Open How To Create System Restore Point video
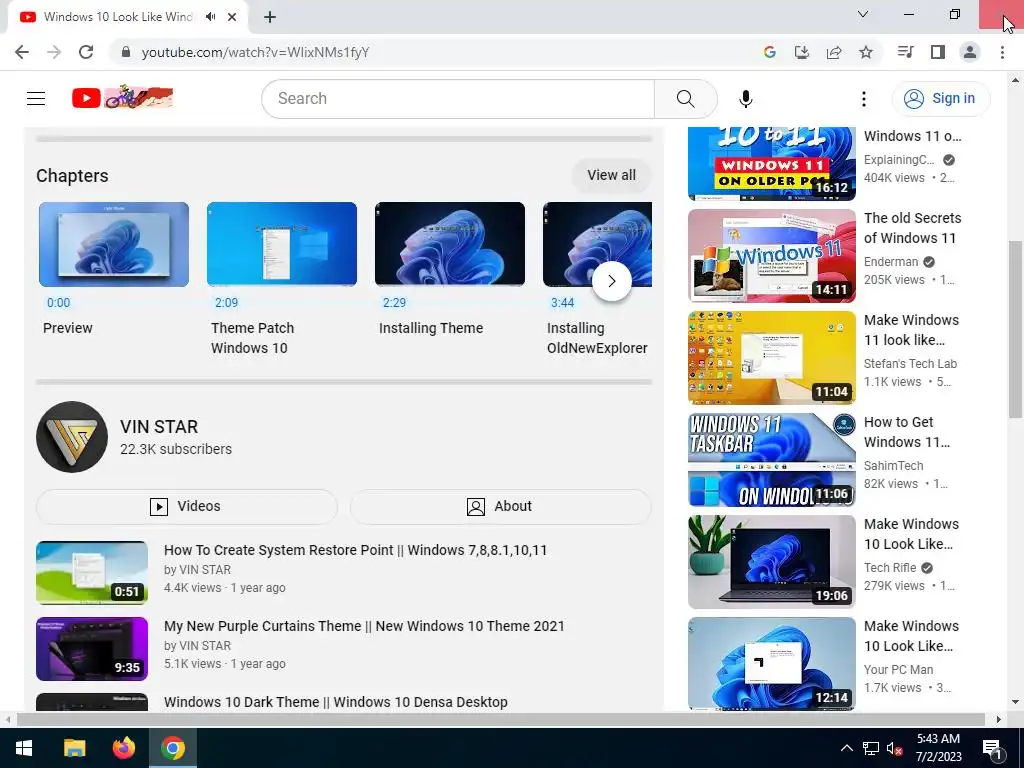The width and height of the screenshot is (1024, 768). [355, 550]
